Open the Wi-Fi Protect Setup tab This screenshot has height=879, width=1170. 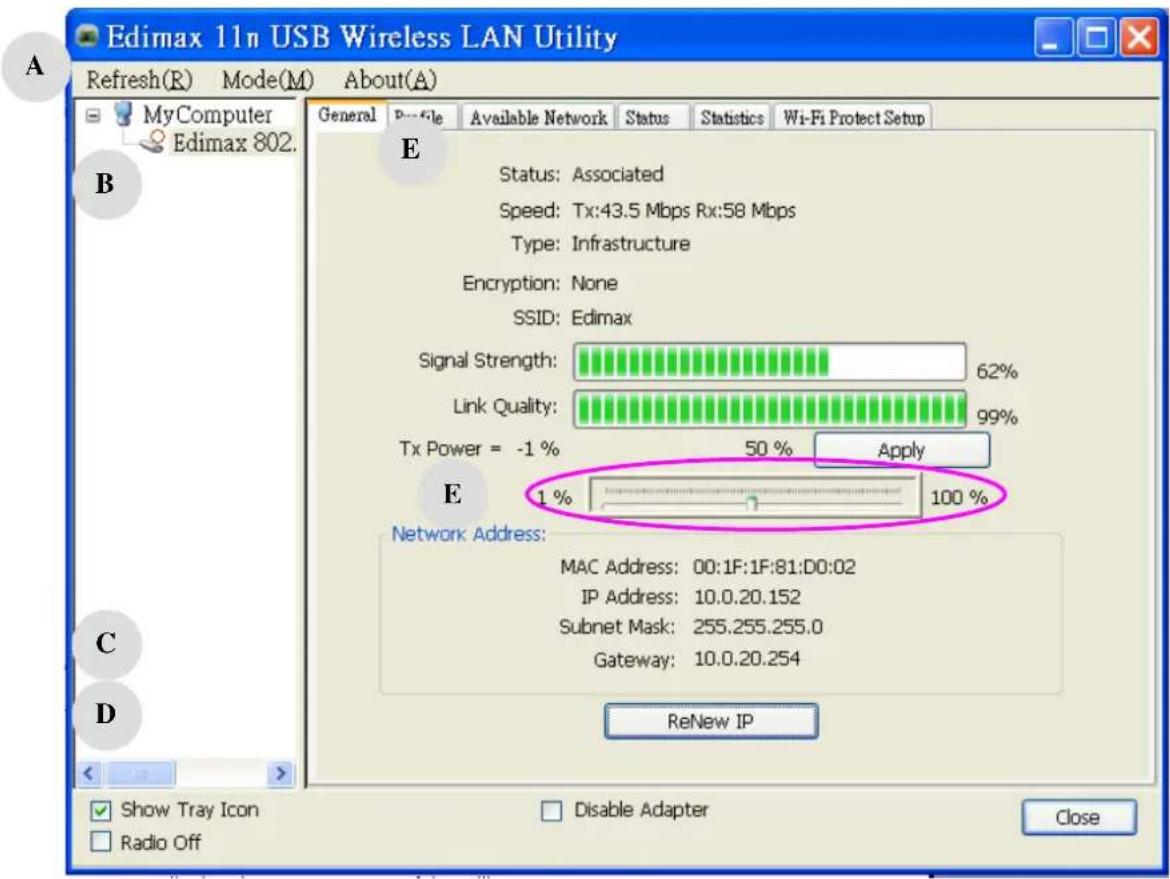[x=854, y=118]
